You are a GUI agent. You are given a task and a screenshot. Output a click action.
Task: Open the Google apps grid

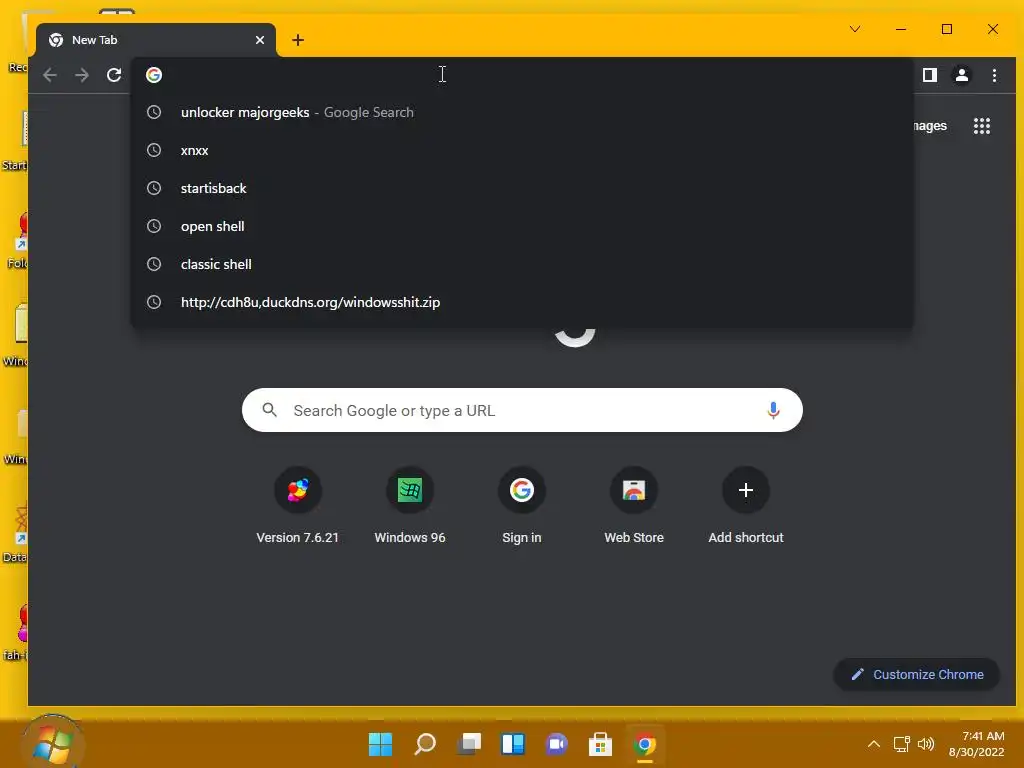click(982, 125)
